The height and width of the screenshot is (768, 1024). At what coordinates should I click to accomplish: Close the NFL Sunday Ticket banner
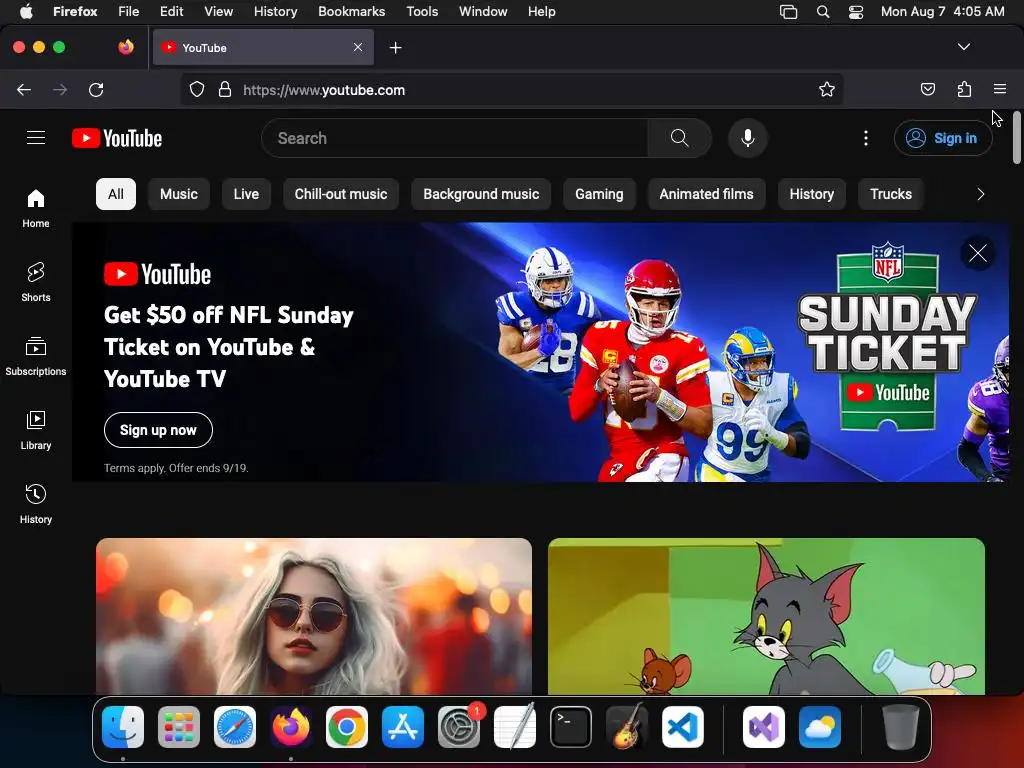click(978, 253)
